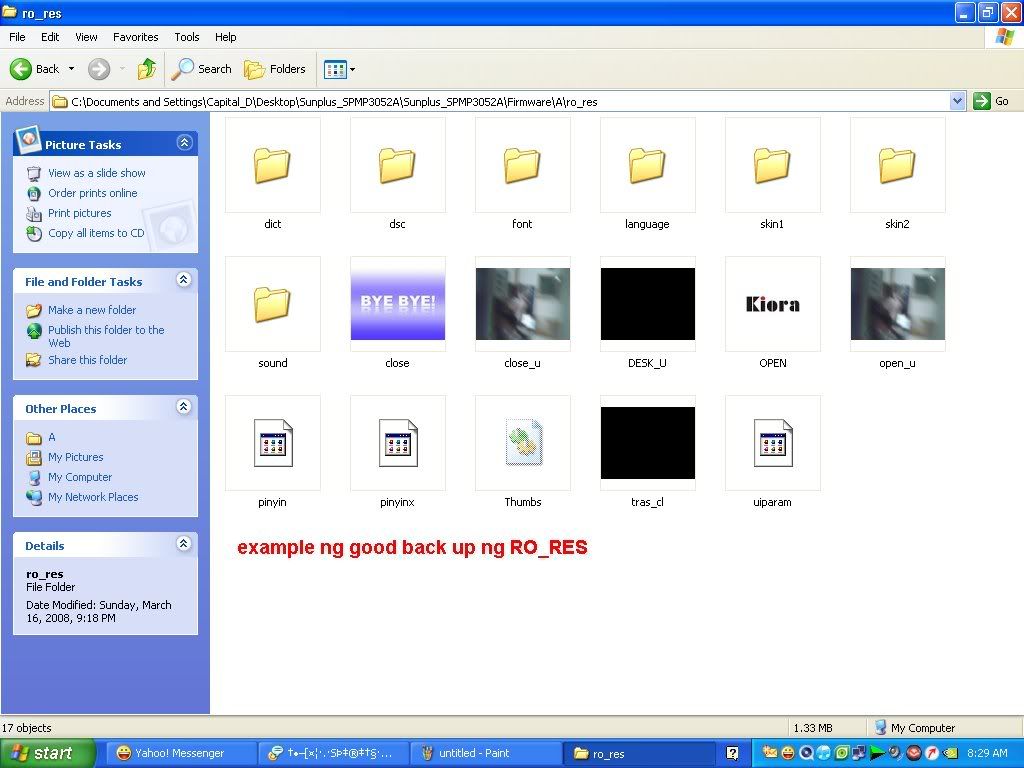Screen dimensions: 1024x768
Task: Click Make a new folder
Action: pos(92,310)
